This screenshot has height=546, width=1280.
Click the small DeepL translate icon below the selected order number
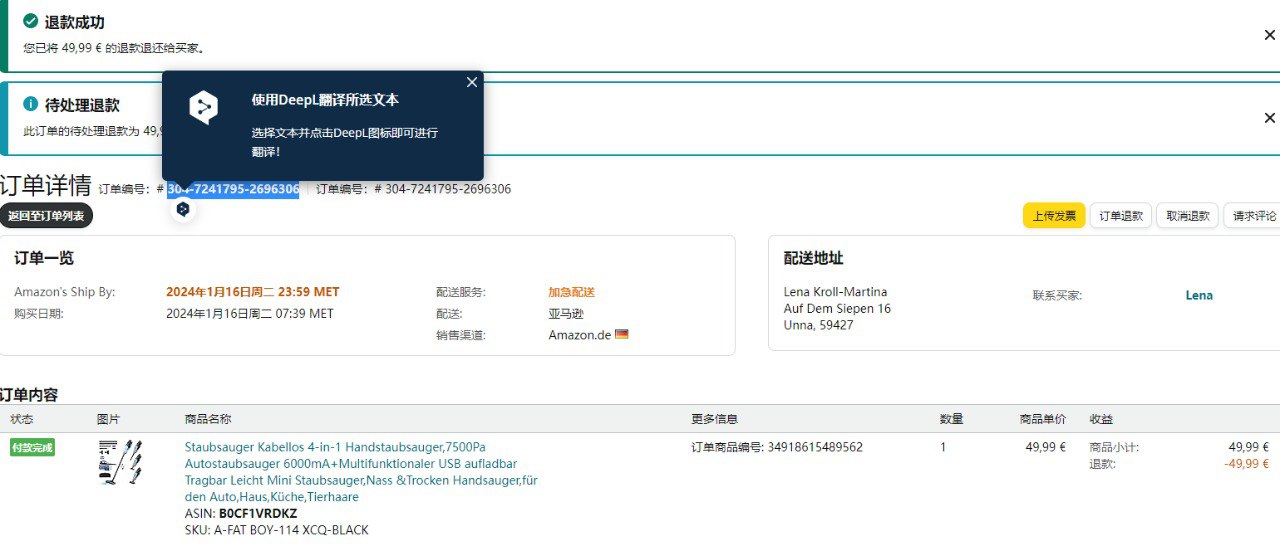pos(182,209)
